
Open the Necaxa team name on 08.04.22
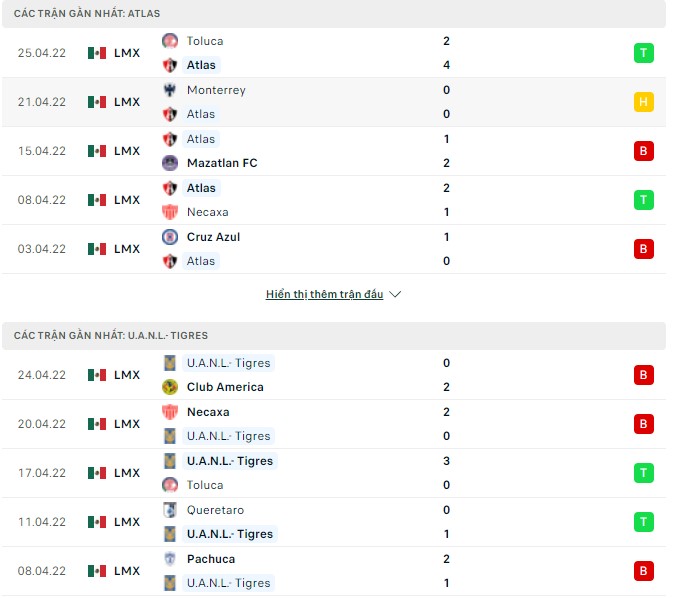point(207,212)
